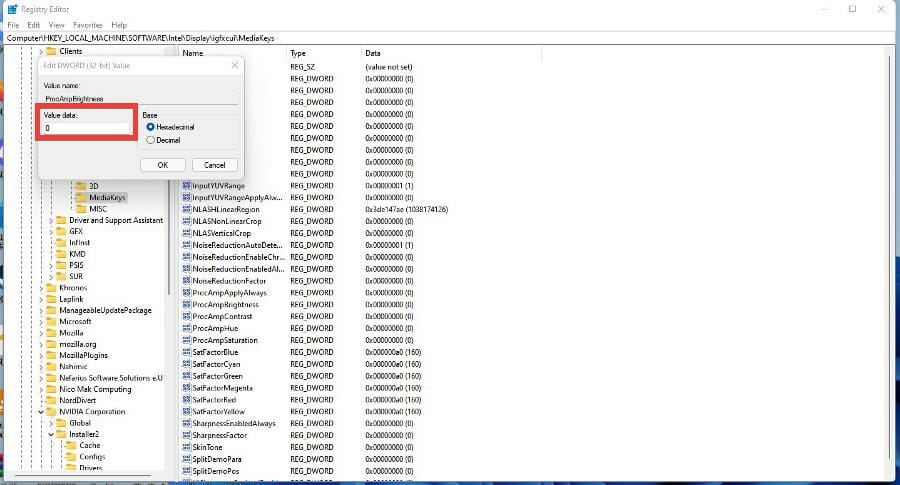Open the Favorites menu
Viewport: 900px width, 485px height.
click(x=87, y=24)
